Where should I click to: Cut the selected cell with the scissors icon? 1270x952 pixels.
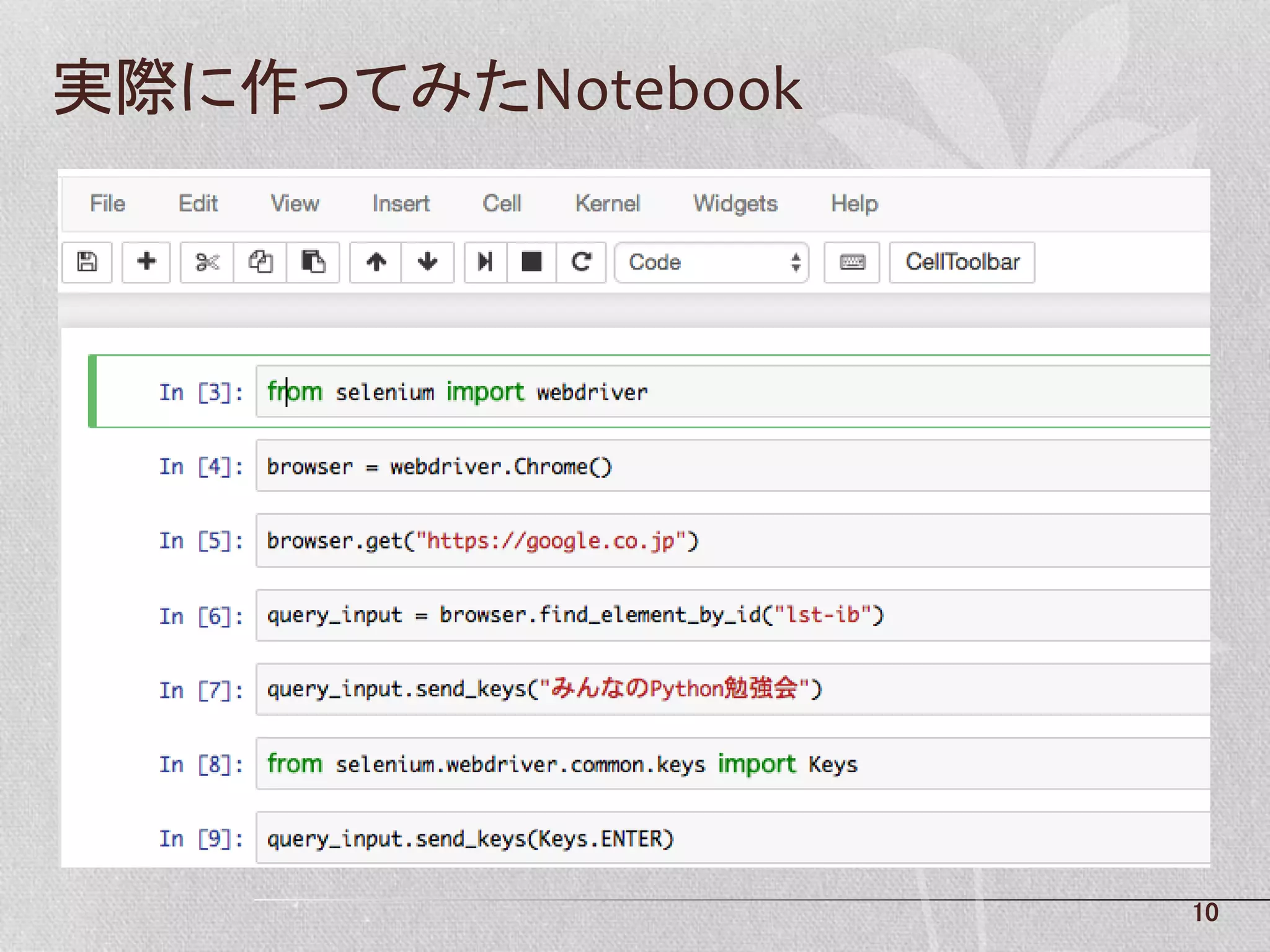tap(207, 262)
